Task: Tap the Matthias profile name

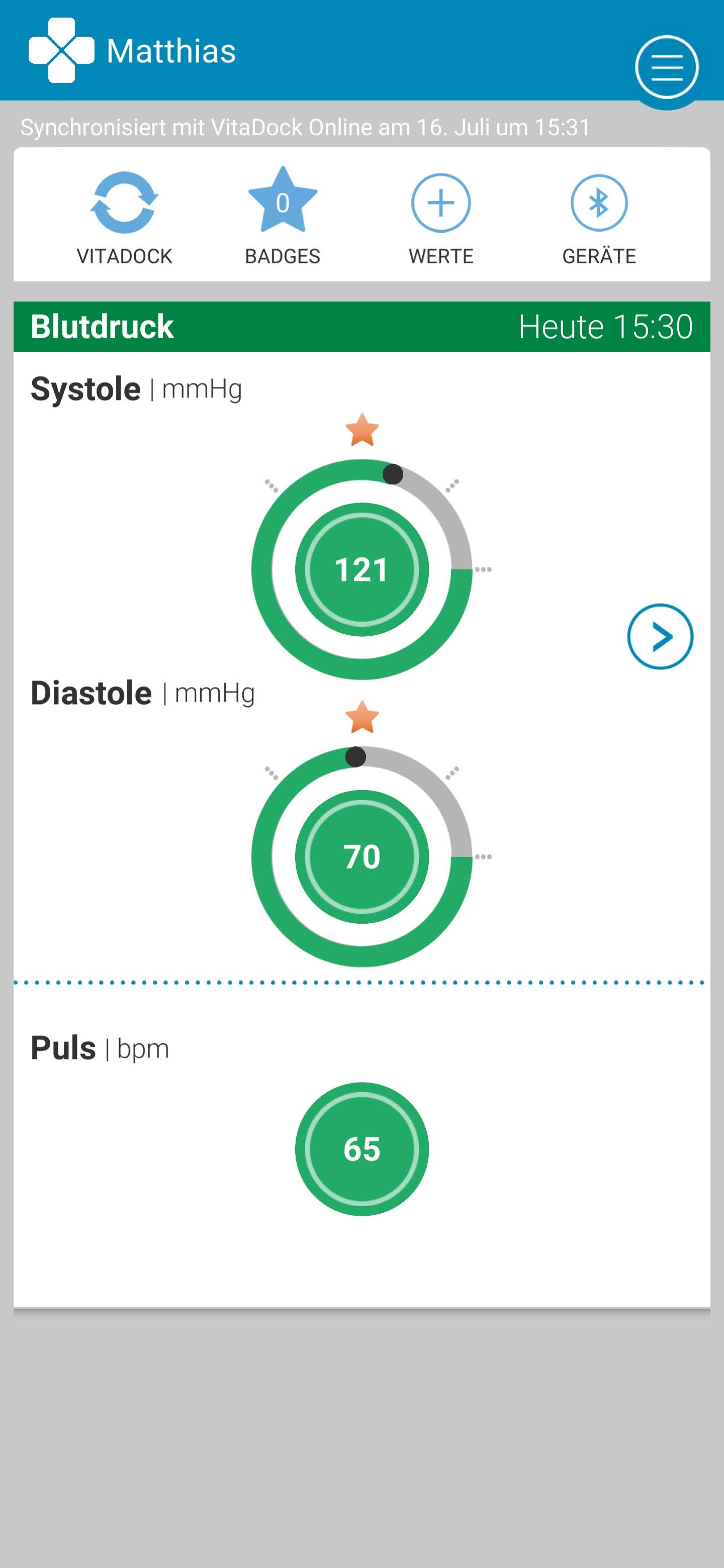Action: (x=171, y=51)
